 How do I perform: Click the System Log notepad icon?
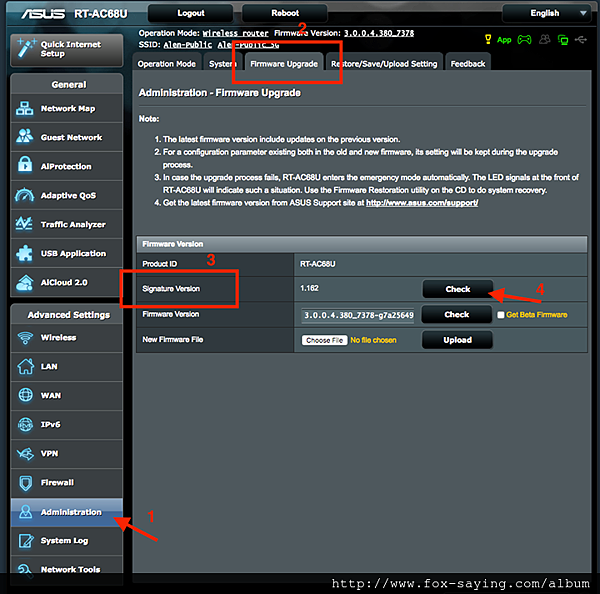coord(26,540)
